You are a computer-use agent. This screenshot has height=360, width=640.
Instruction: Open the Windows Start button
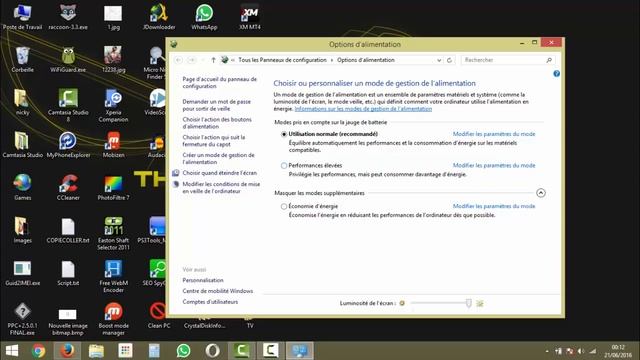tap(12, 351)
